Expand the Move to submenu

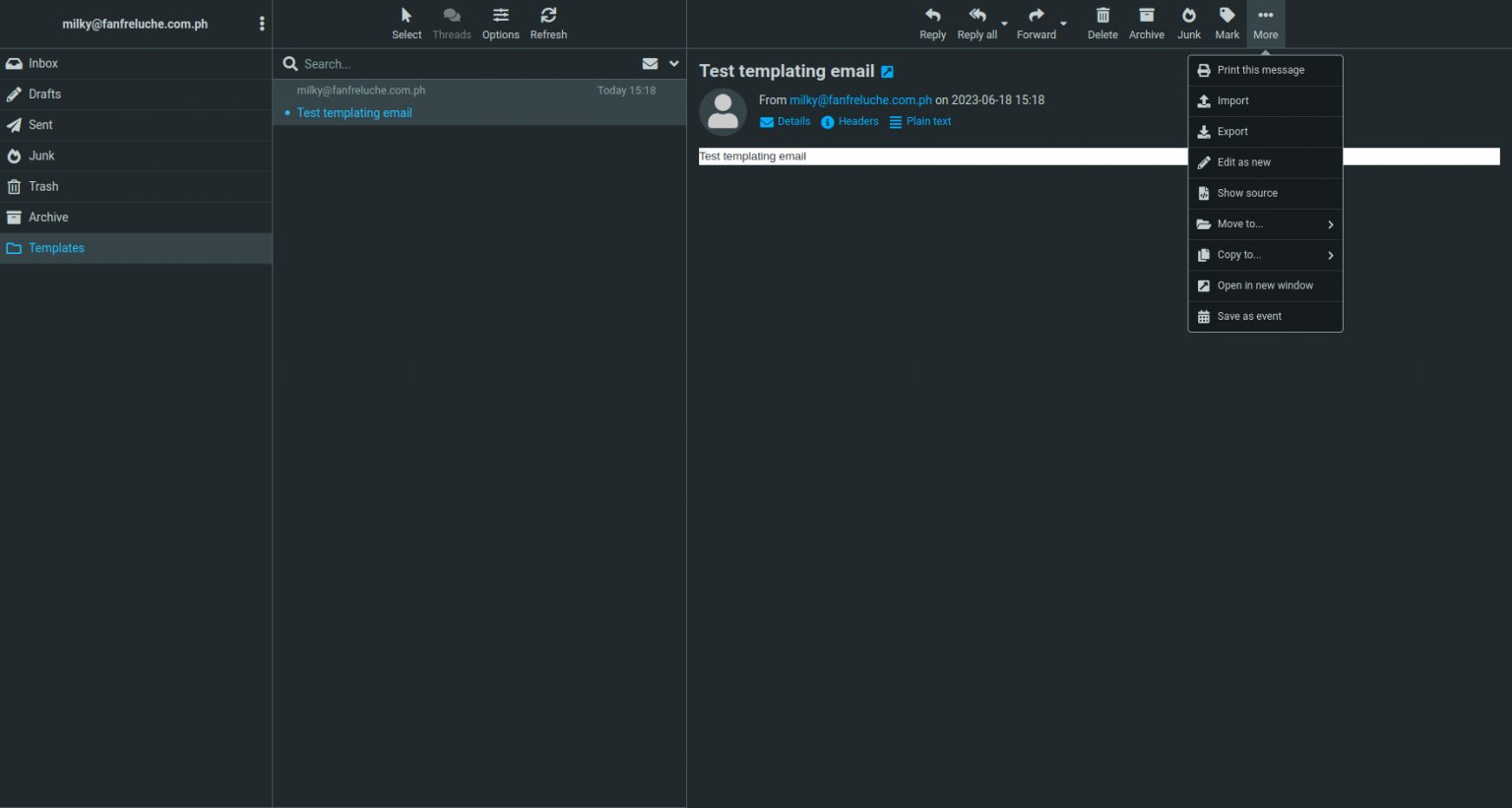[1265, 224]
